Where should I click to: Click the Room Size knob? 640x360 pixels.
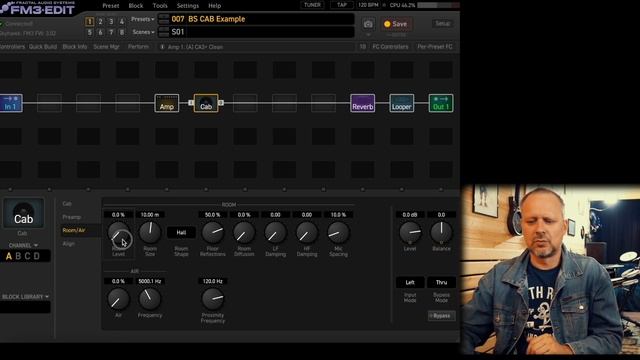[x=150, y=233]
